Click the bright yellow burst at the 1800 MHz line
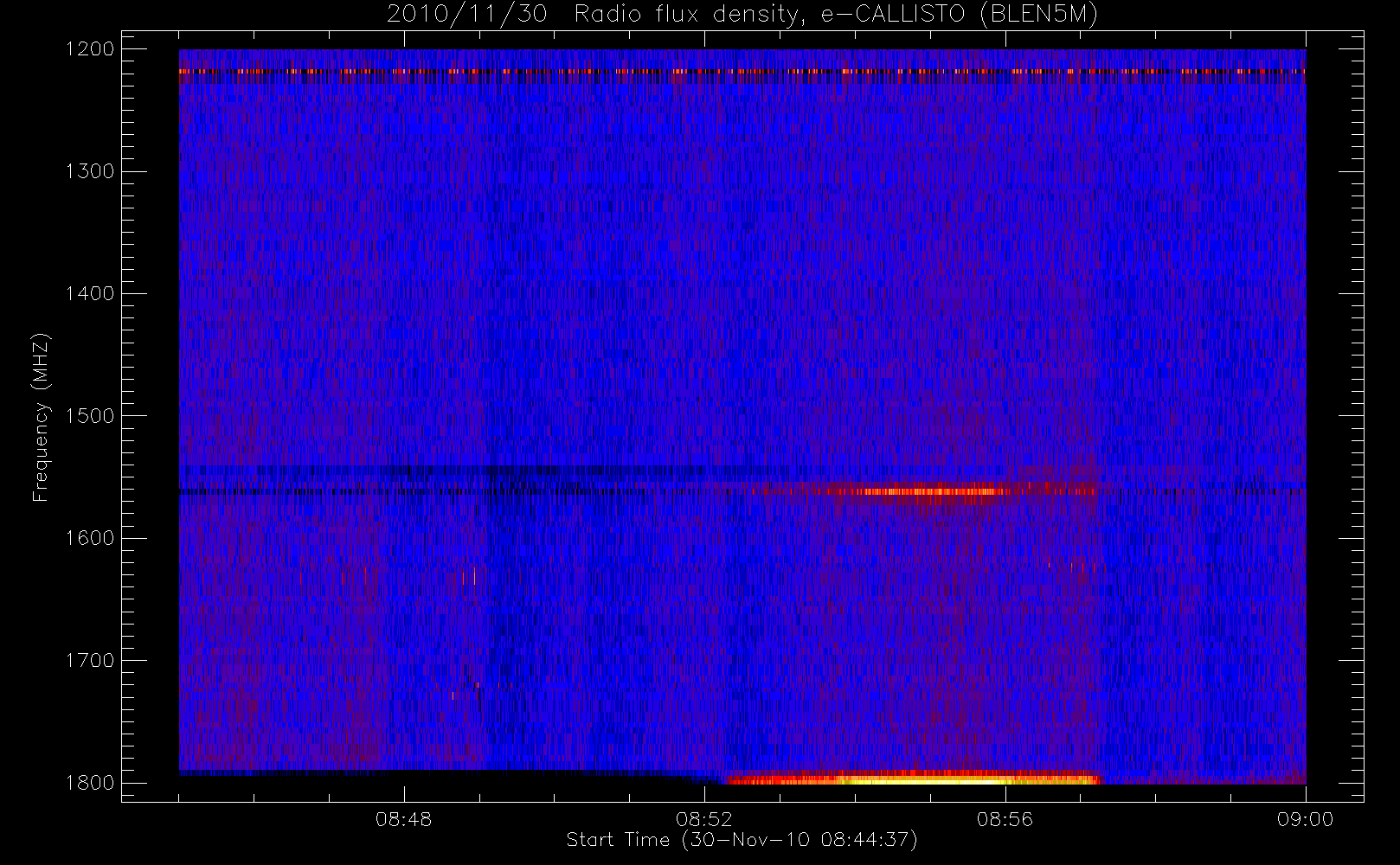1400x865 pixels. point(913,778)
